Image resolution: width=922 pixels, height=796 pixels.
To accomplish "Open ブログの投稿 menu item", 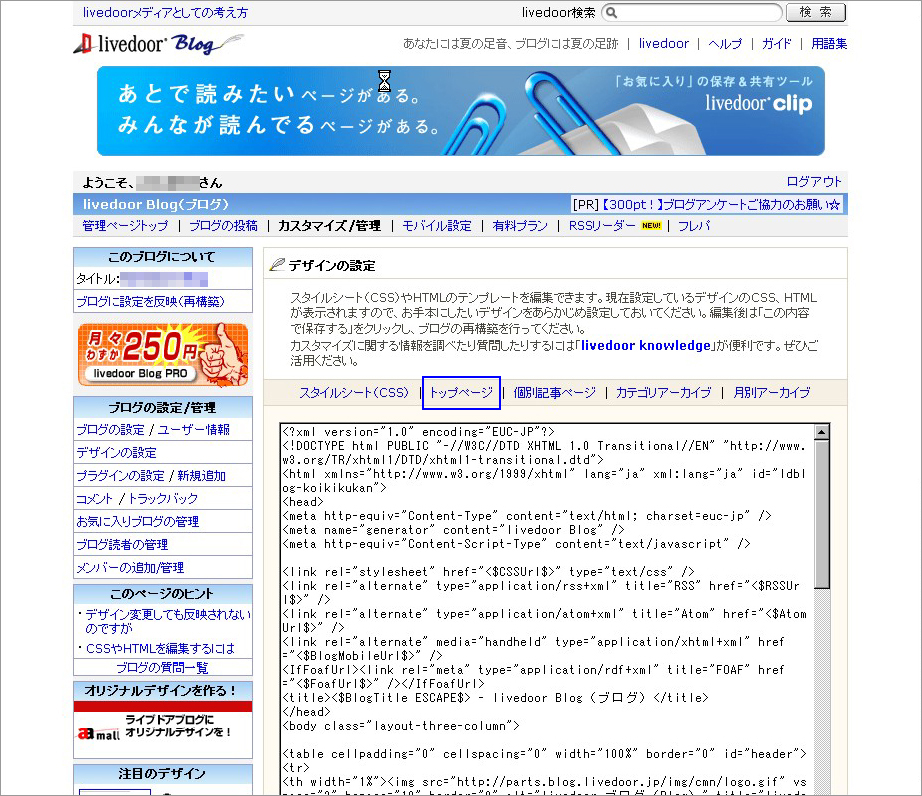I will [x=223, y=226].
